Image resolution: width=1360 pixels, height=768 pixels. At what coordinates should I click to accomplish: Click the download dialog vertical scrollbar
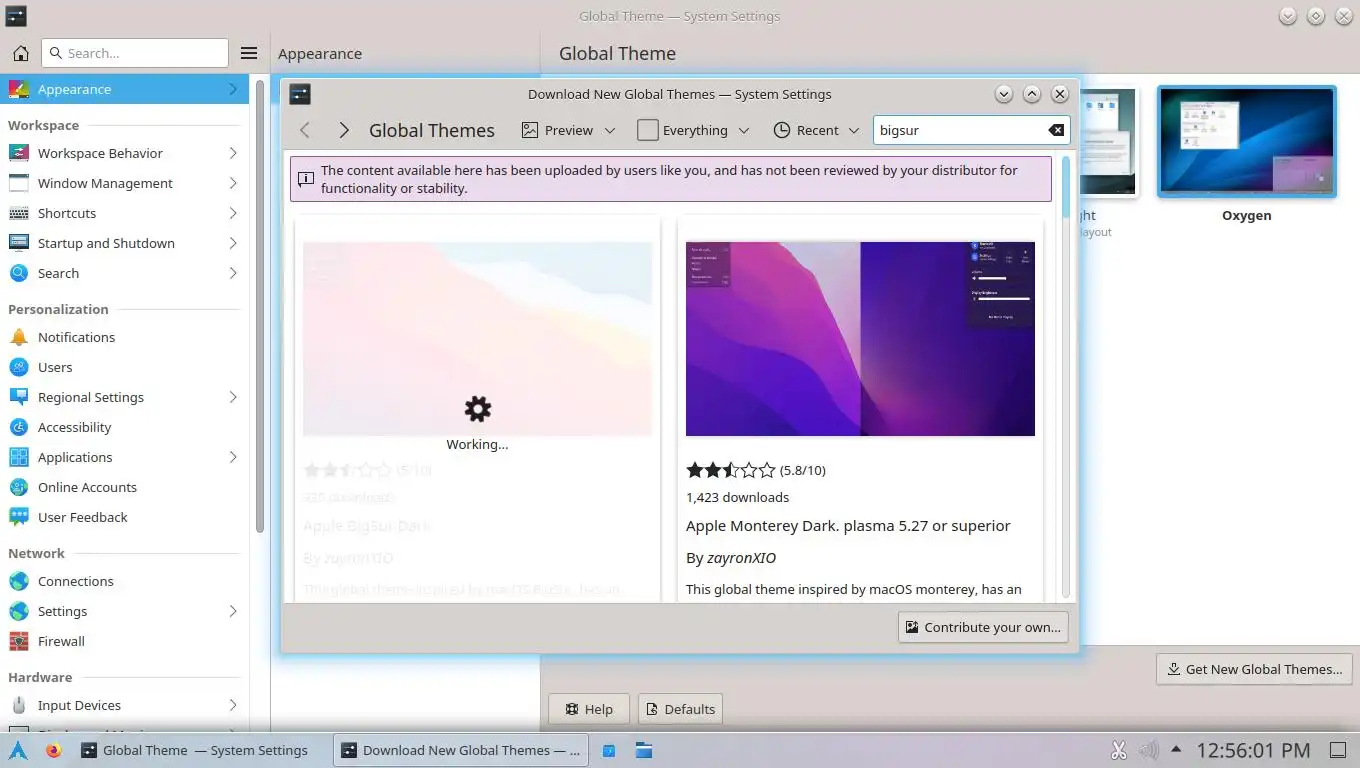1066,376
